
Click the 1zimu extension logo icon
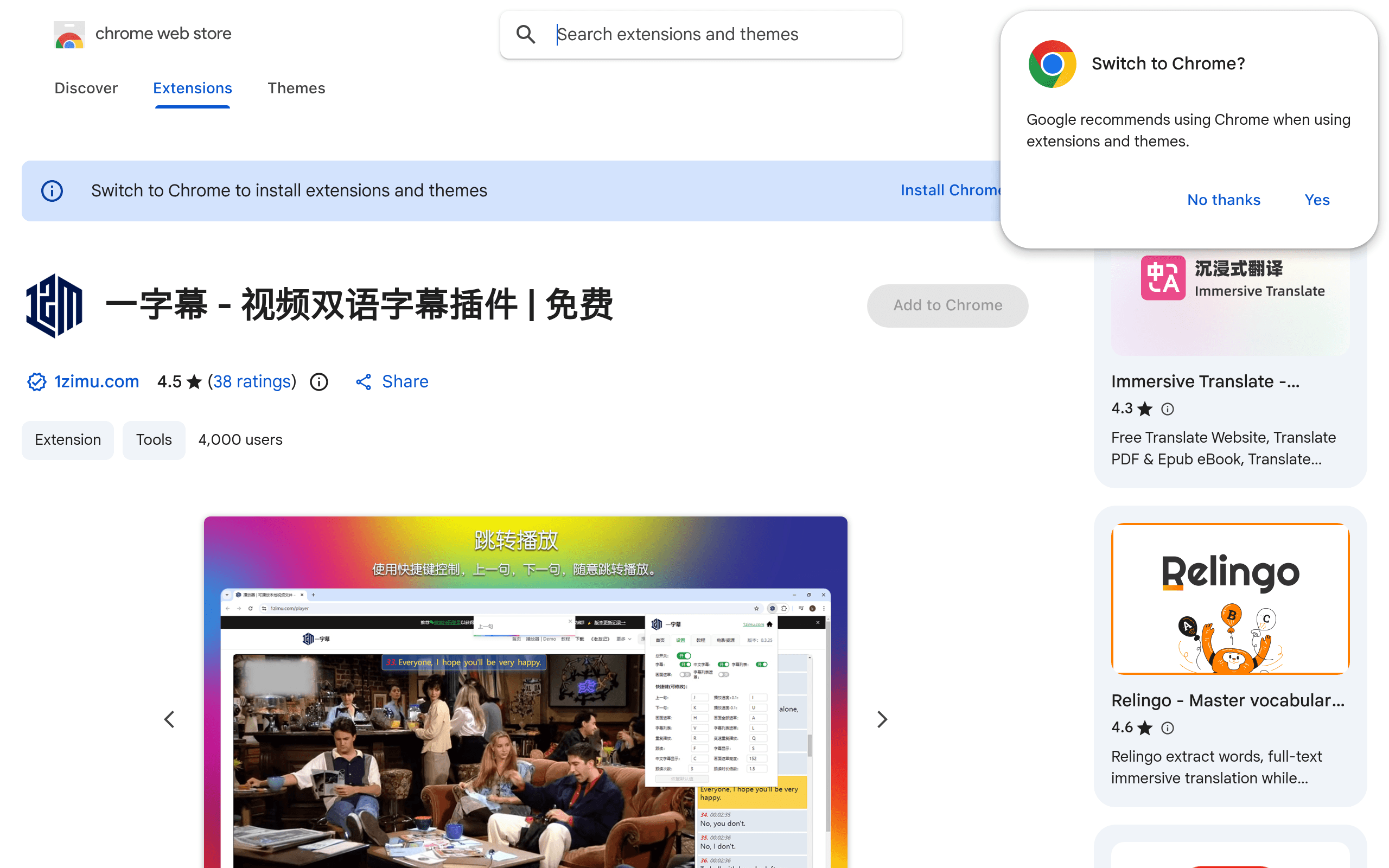pyautogui.click(x=54, y=305)
